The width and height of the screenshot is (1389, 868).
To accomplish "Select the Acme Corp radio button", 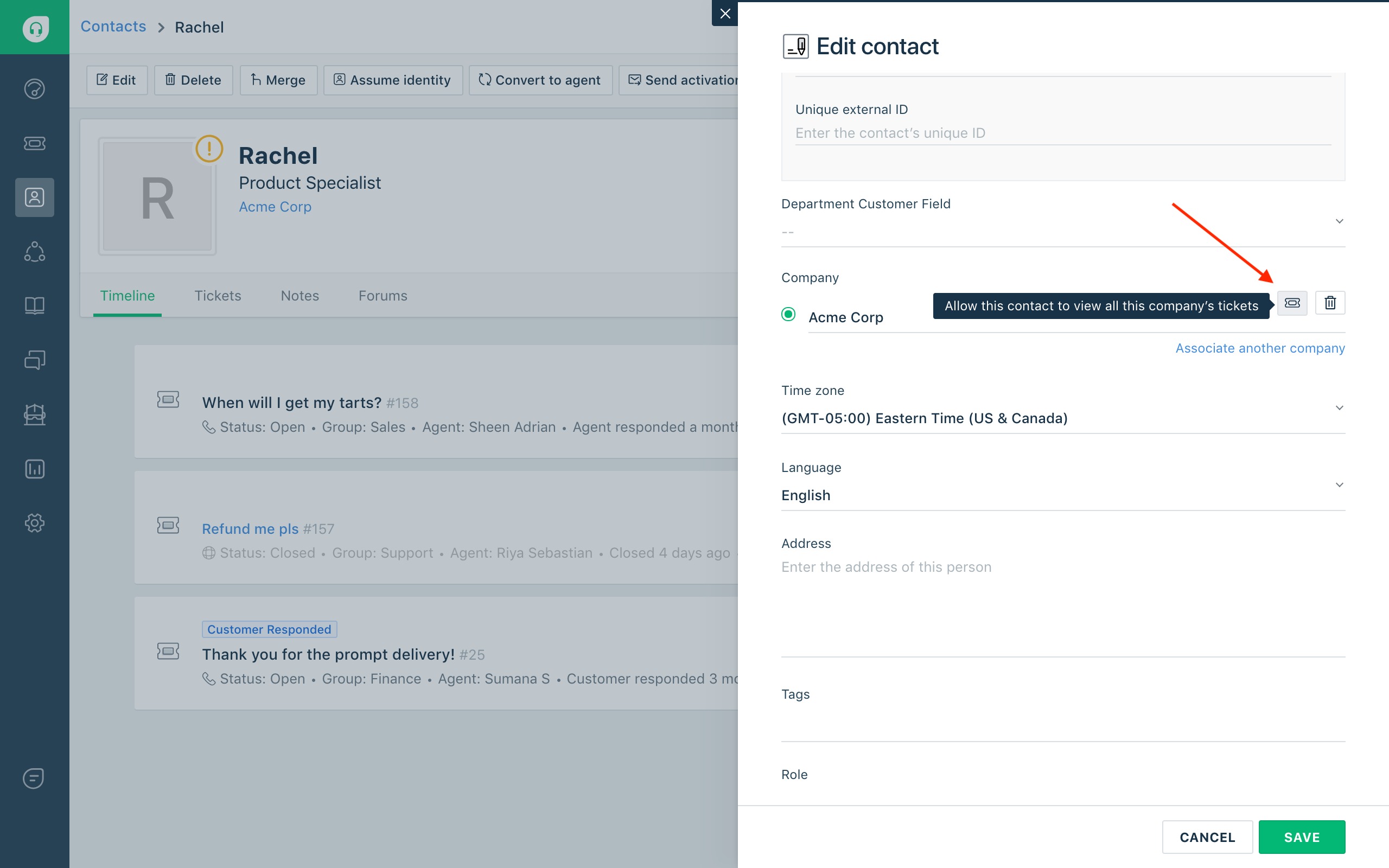I will click(x=788, y=314).
